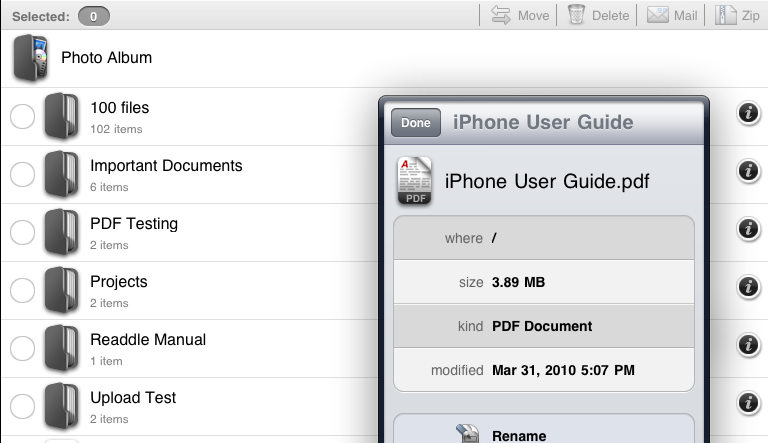Click the Readdle Manual folder name
This screenshot has width=771, height=443.
(148, 340)
